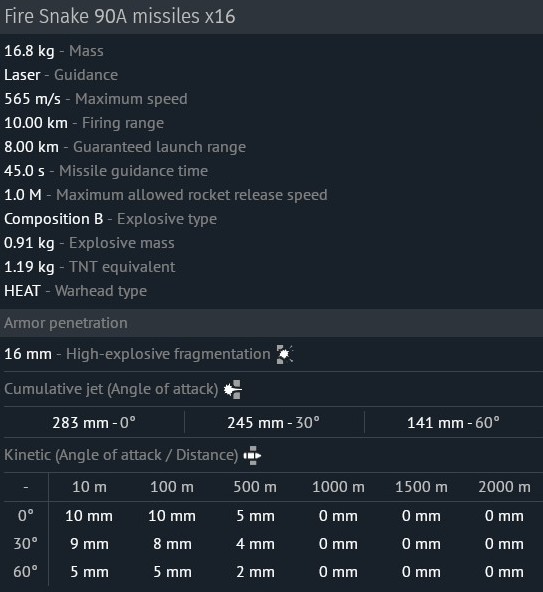
Task: Click the 283 mm - 0° cell
Action: point(94,423)
